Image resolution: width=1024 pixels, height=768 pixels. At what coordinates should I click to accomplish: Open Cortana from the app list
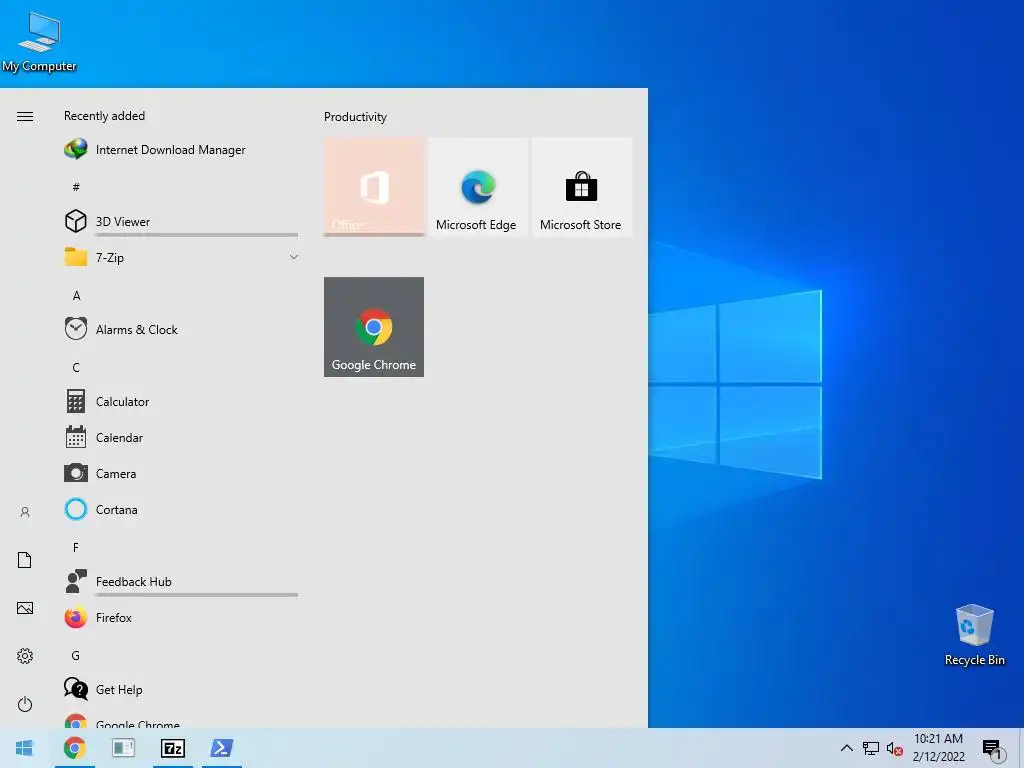coord(181,509)
